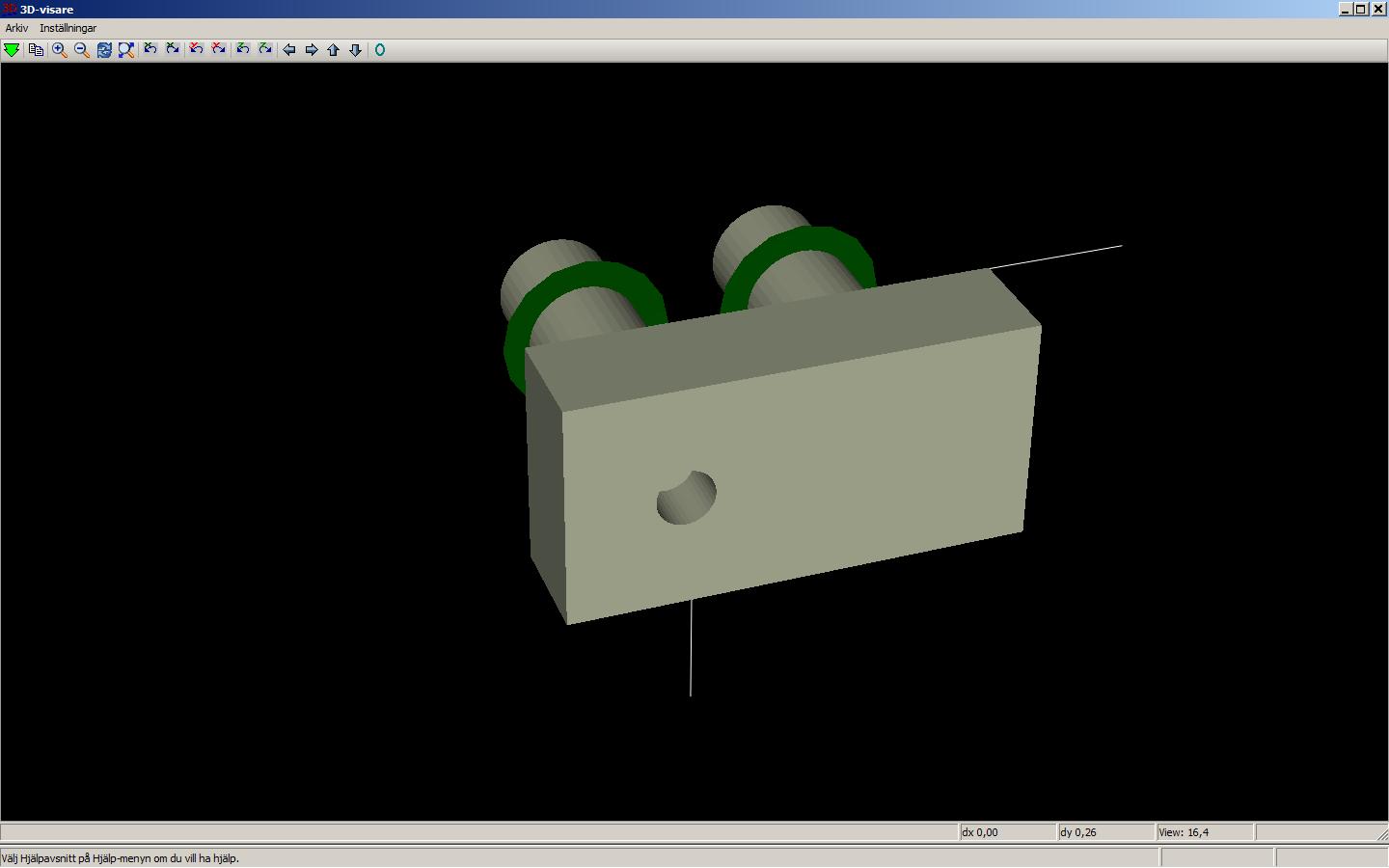Screen dimensions: 1389x868
Task: Rotate Z counterclockwise using green Z icon
Action: (242, 50)
